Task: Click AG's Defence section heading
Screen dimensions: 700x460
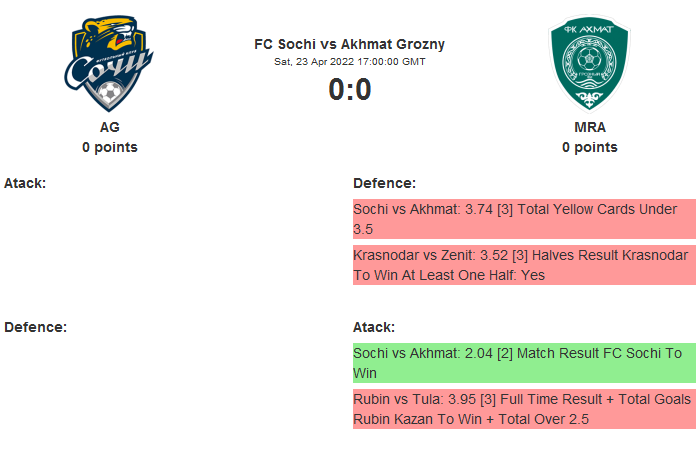Action: (x=35, y=327)
